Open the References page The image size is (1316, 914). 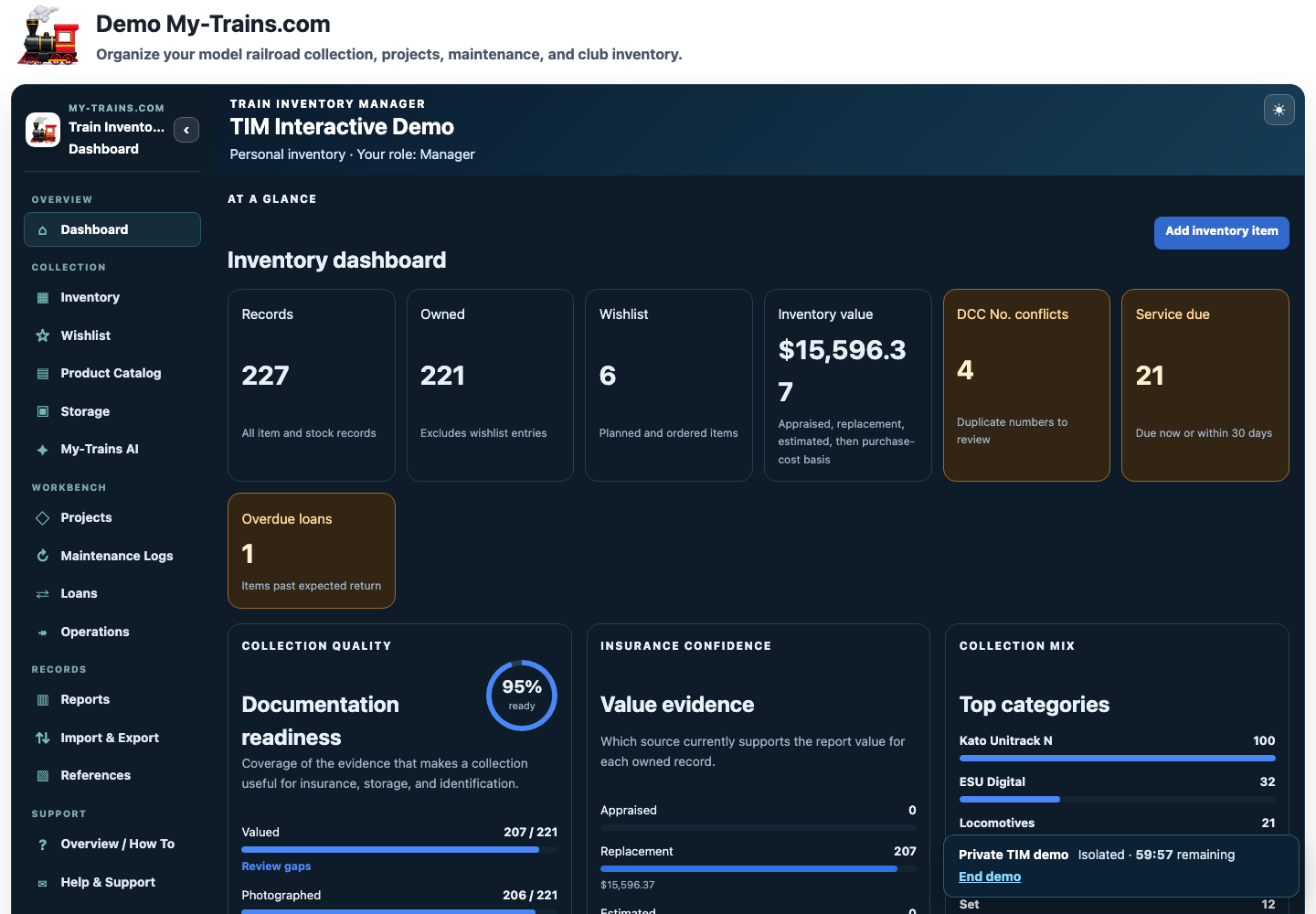pos(112,775)
